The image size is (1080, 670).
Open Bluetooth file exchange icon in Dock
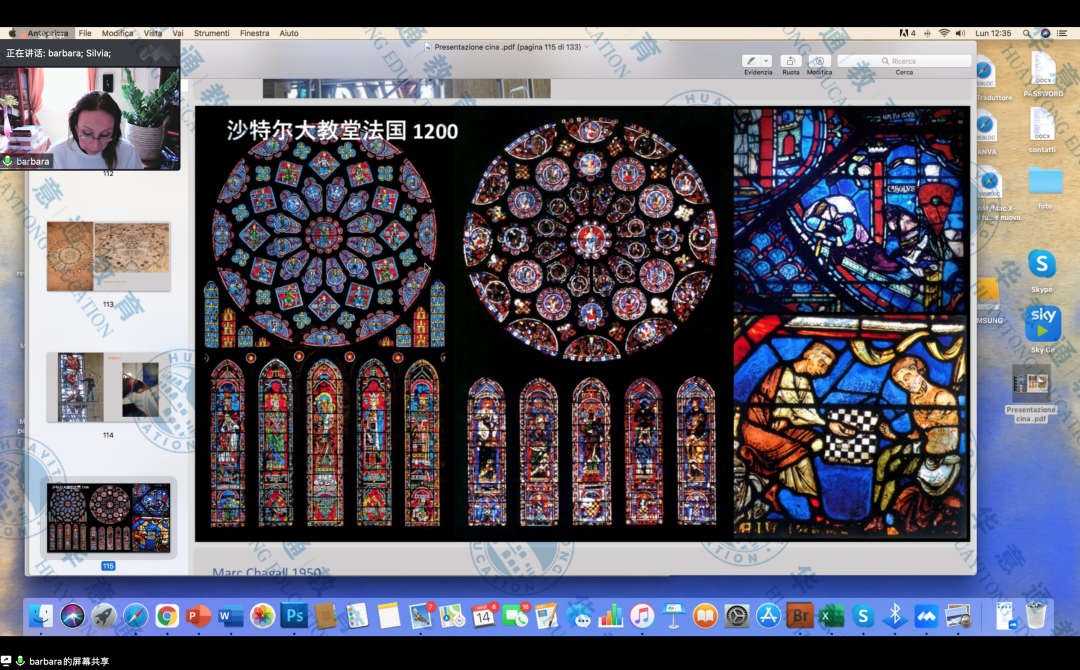pyautogui.click(x=895, y=616)
